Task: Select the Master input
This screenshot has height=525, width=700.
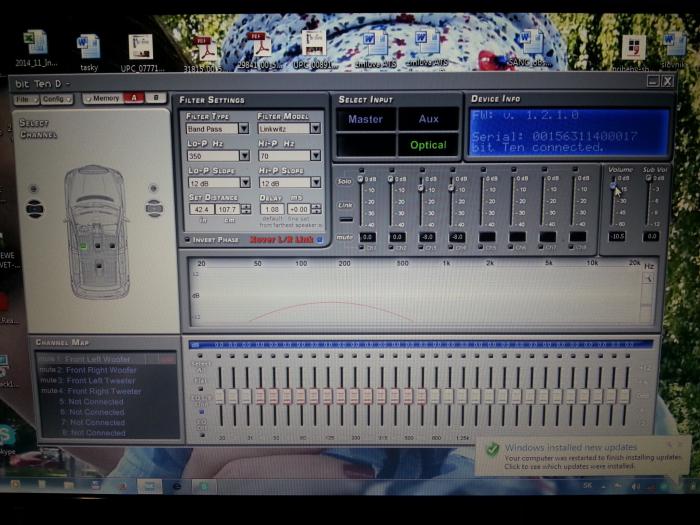Action: tap(366, 119)
